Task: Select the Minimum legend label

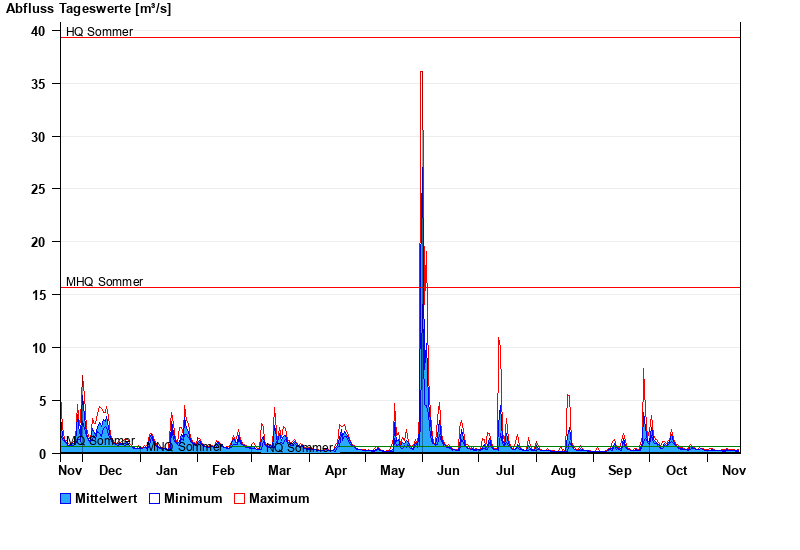Action: point(193,498)
